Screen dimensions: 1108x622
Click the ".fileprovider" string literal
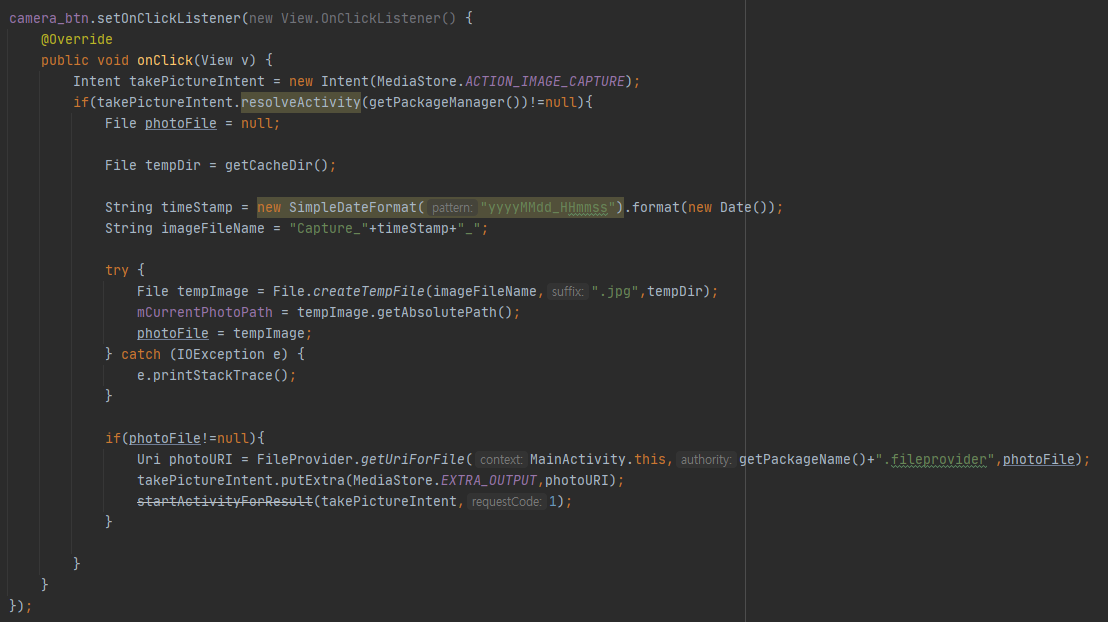tap(935, 459)
